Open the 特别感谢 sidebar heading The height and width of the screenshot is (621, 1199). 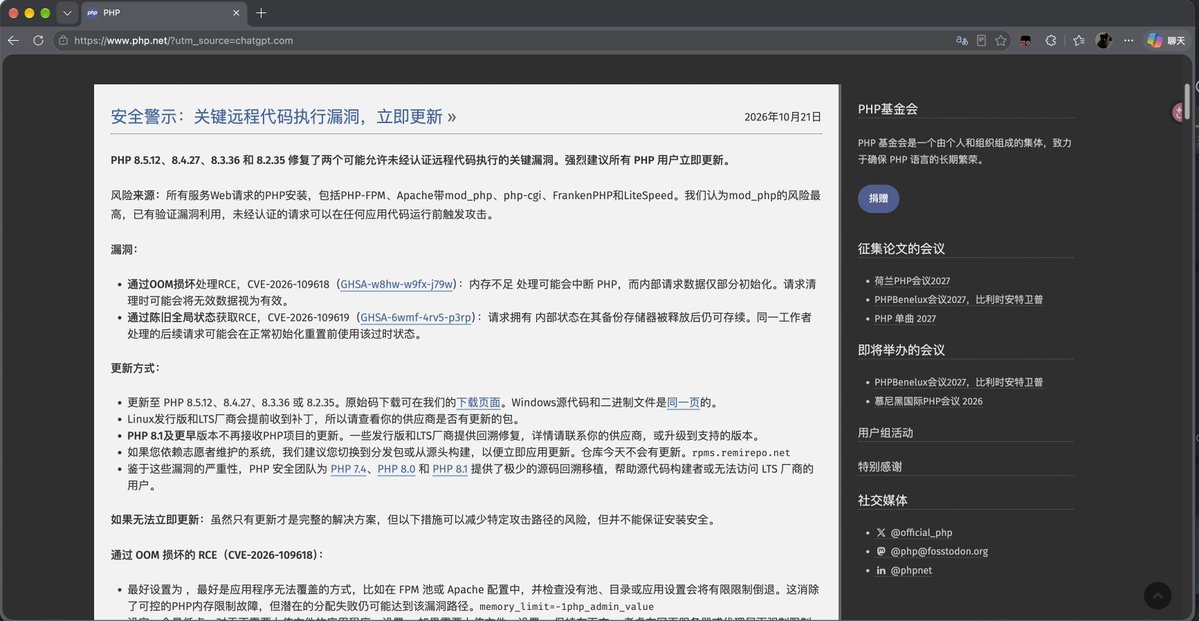tap(879, 467)
